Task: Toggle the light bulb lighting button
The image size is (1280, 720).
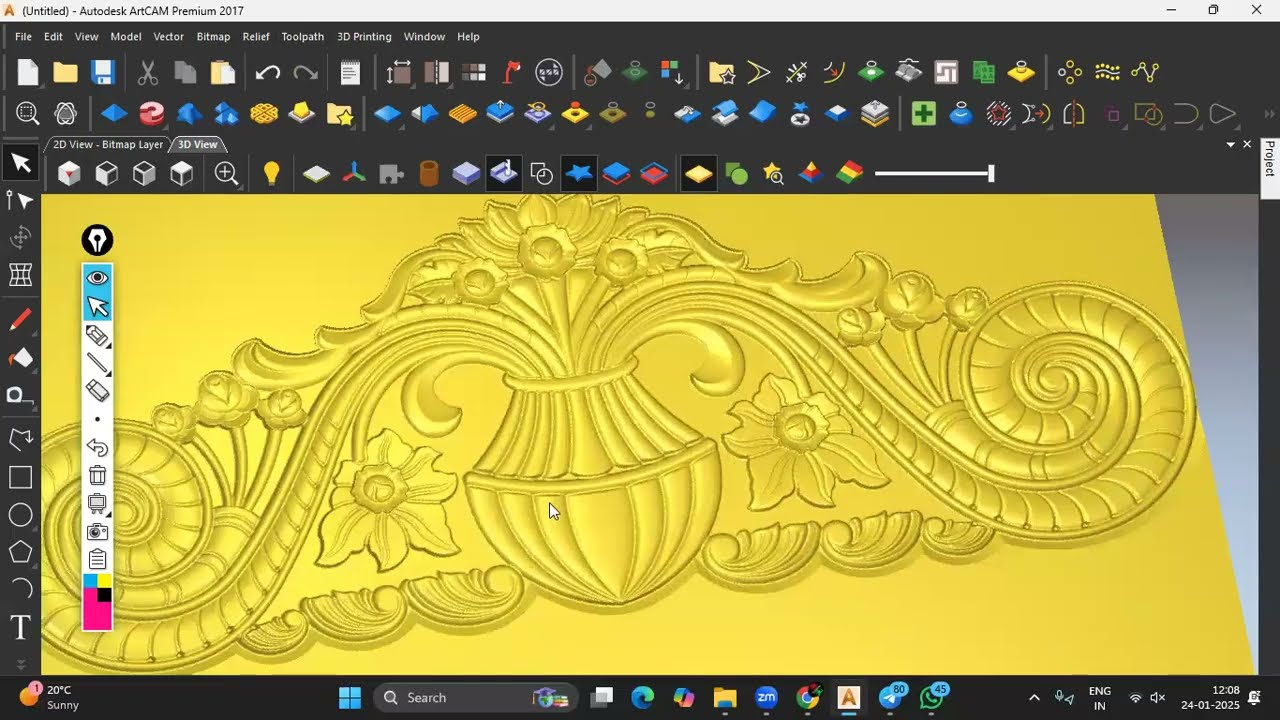Action: [271, 174]
